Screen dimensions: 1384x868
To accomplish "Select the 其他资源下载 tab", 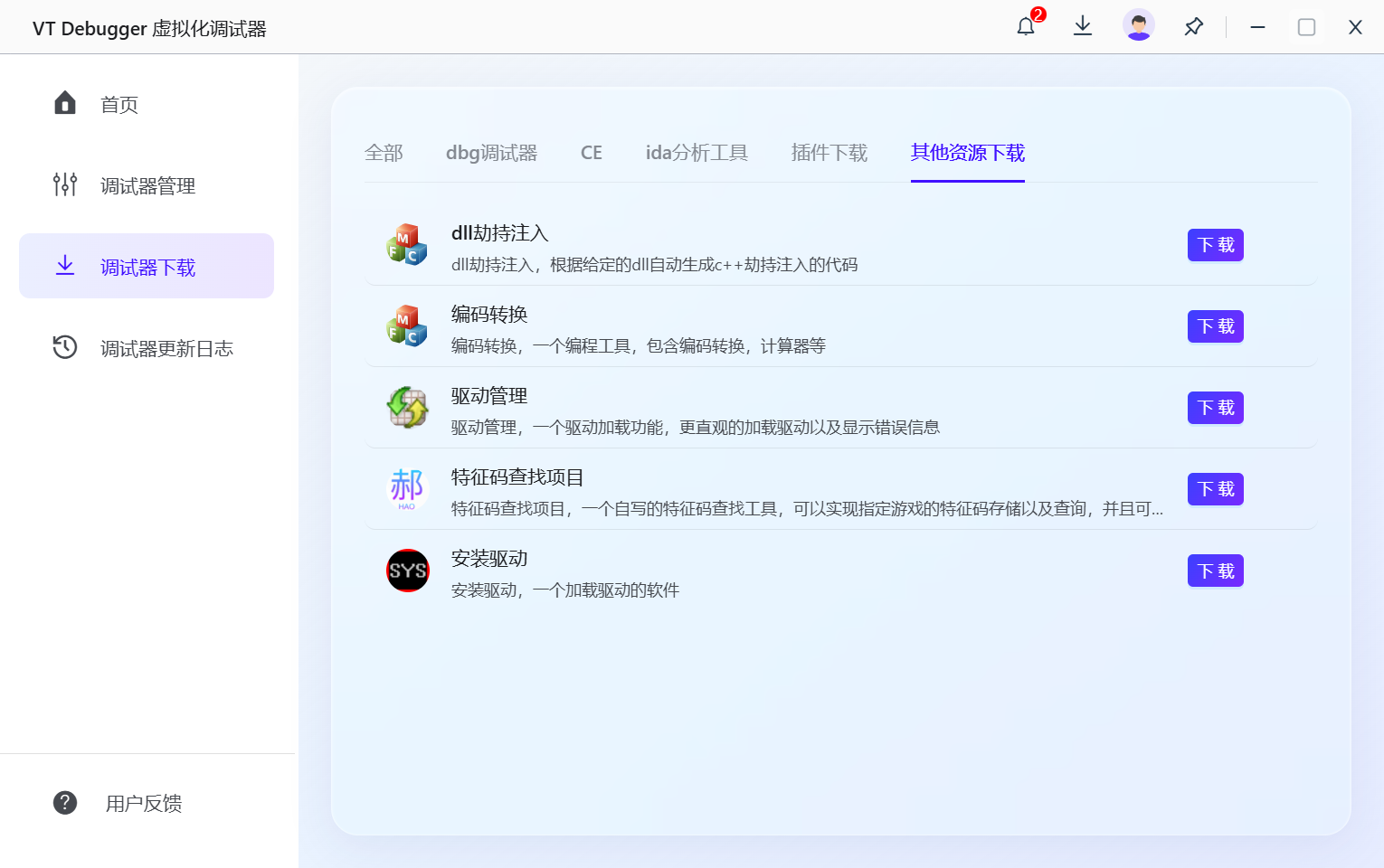I will point(968,153).
